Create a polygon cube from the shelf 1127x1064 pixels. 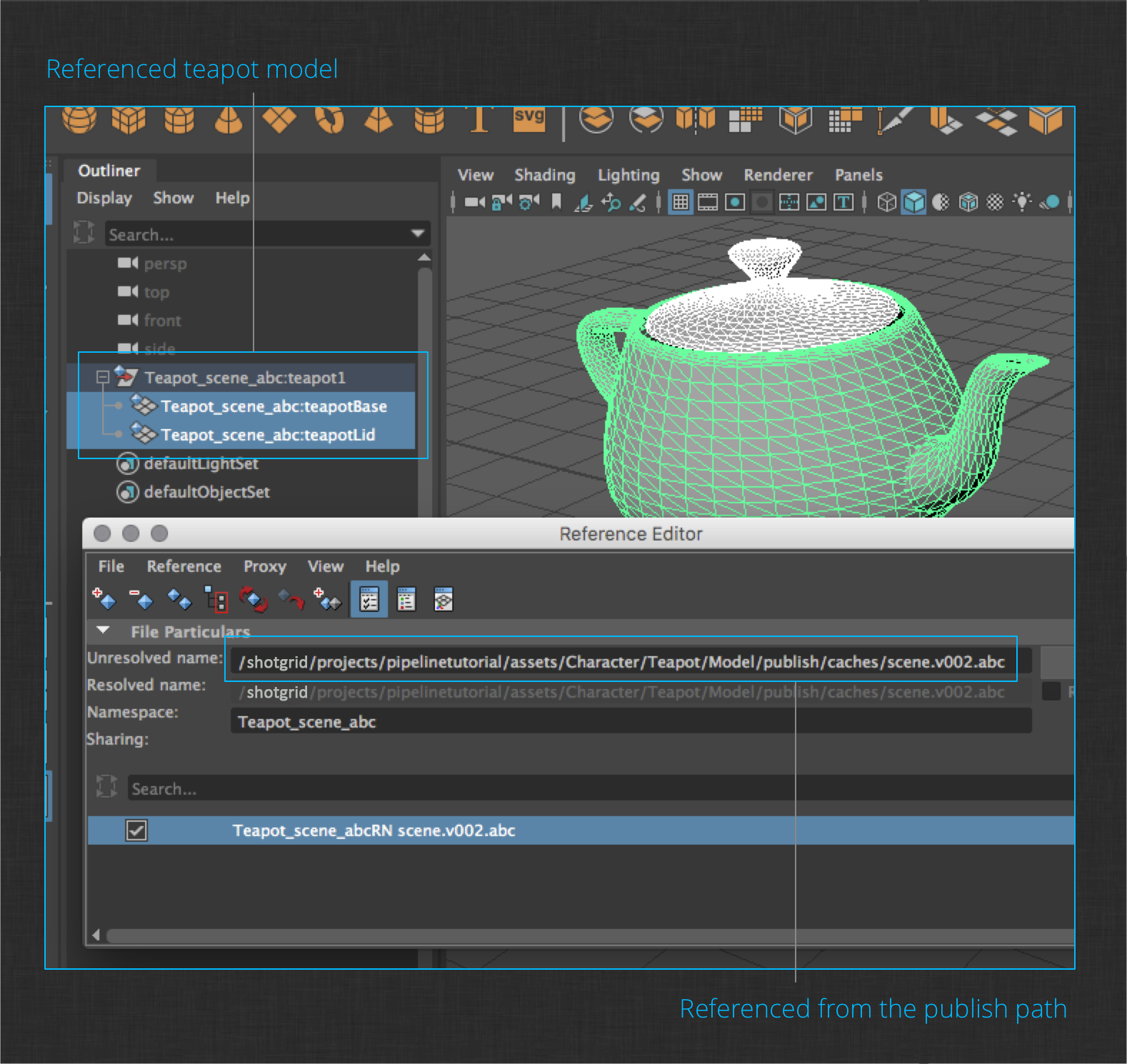[129, 119]
